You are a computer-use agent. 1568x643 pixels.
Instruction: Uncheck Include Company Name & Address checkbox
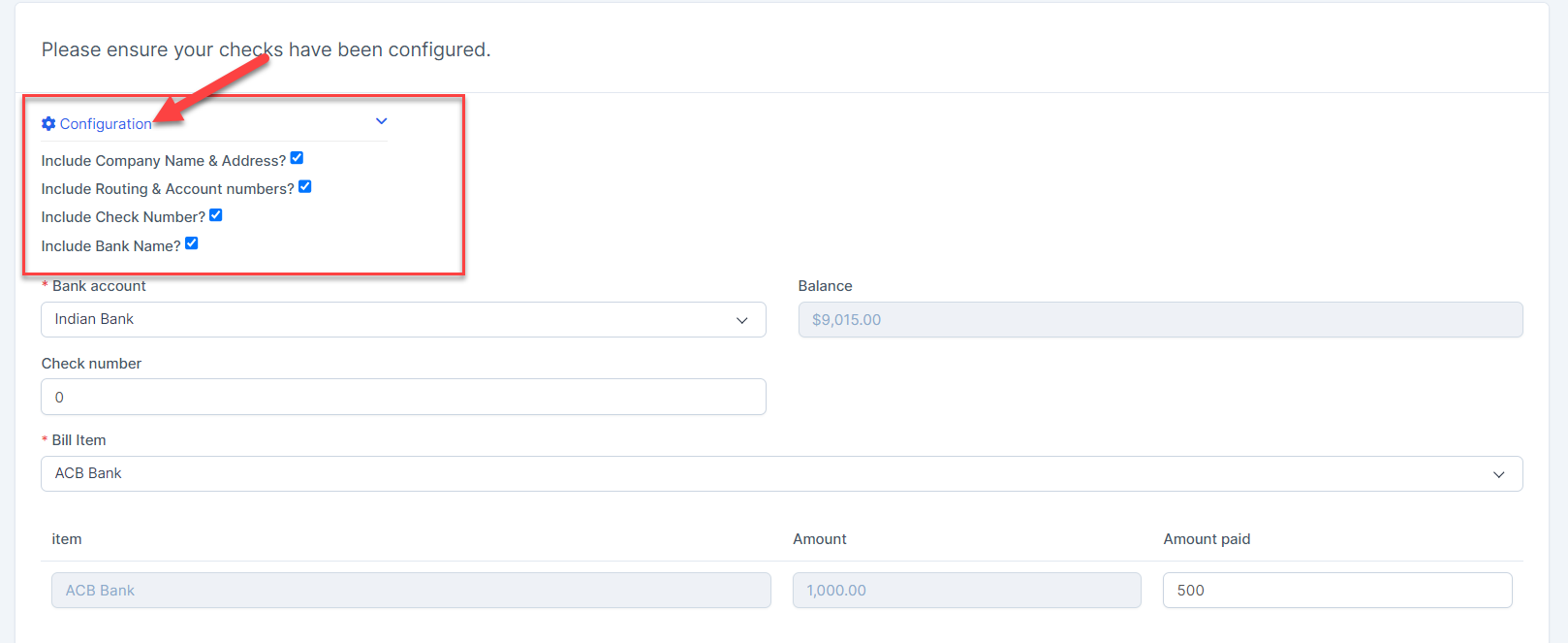coord(297,158)
